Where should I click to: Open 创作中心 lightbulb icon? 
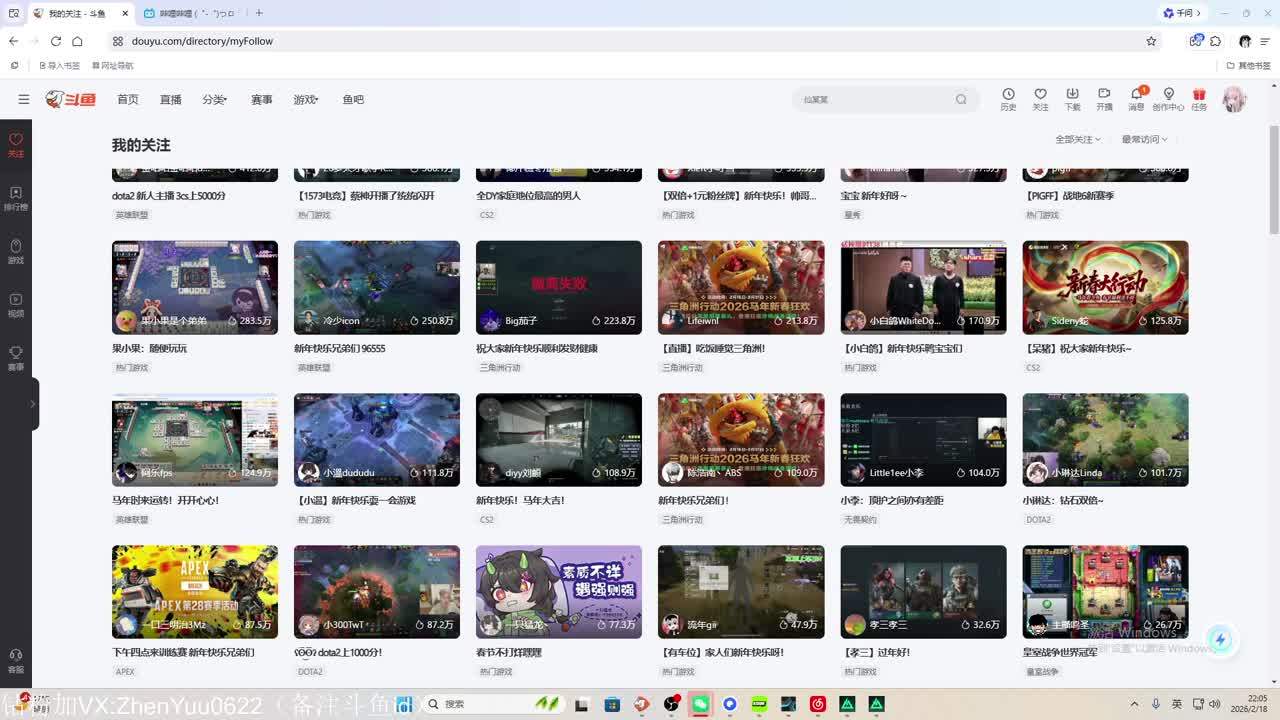pyautogui.click(x=1168, y=98)
